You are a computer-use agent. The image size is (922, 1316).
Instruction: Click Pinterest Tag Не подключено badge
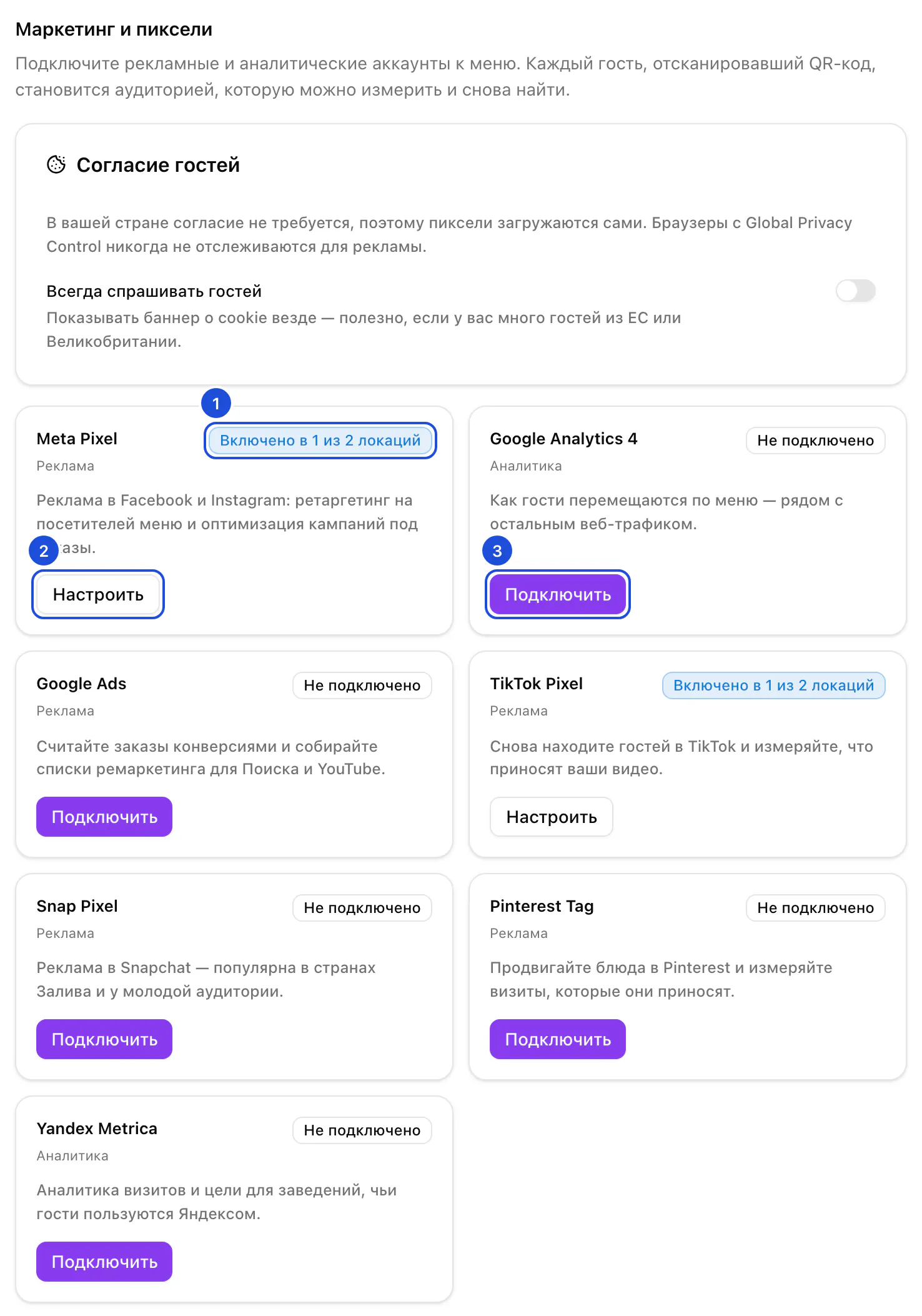click(x=816, y=908)
